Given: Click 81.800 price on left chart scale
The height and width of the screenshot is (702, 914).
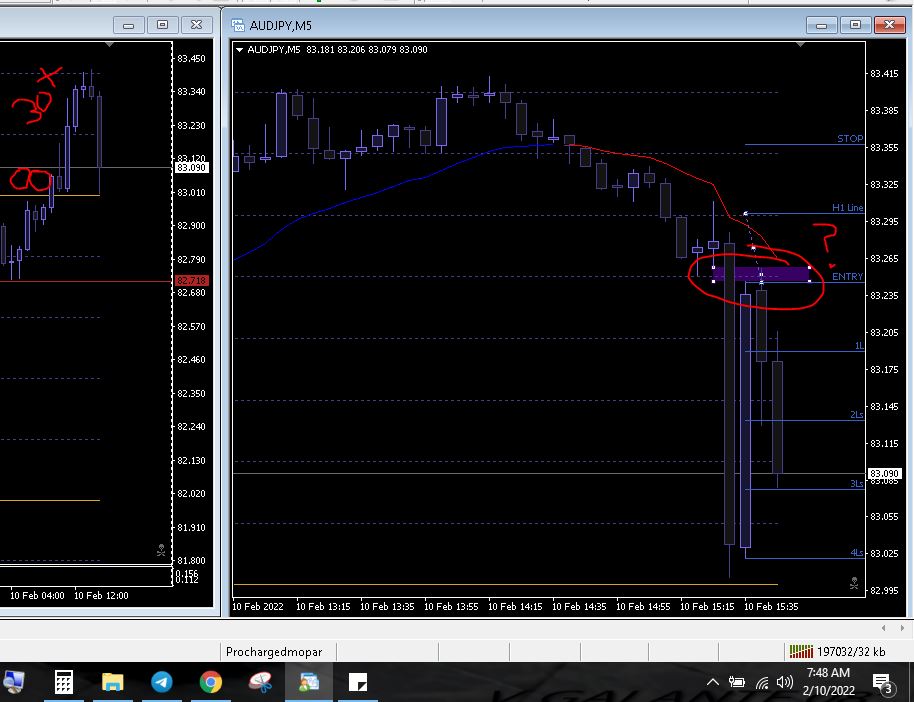Looking at the screenshot, I should (x=191, y=560).
